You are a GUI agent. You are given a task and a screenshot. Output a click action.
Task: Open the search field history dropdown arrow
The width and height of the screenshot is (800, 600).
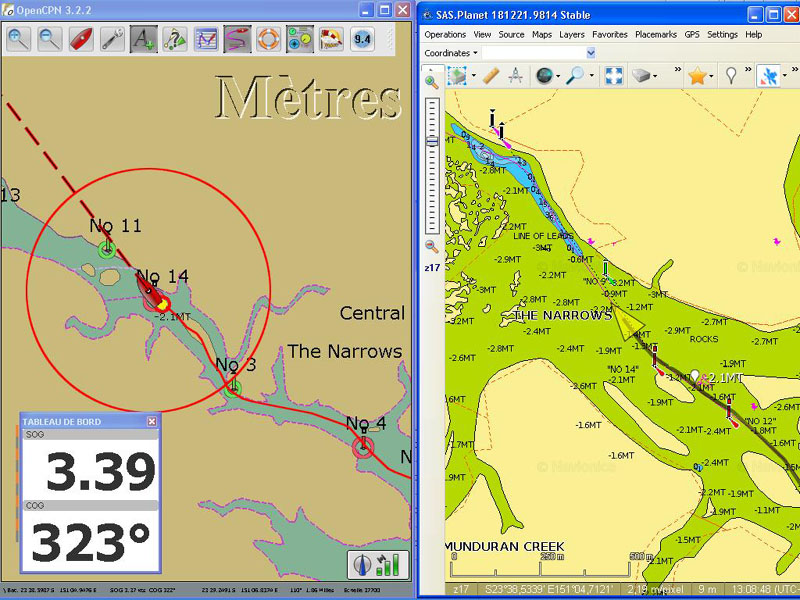pos(591,53)
